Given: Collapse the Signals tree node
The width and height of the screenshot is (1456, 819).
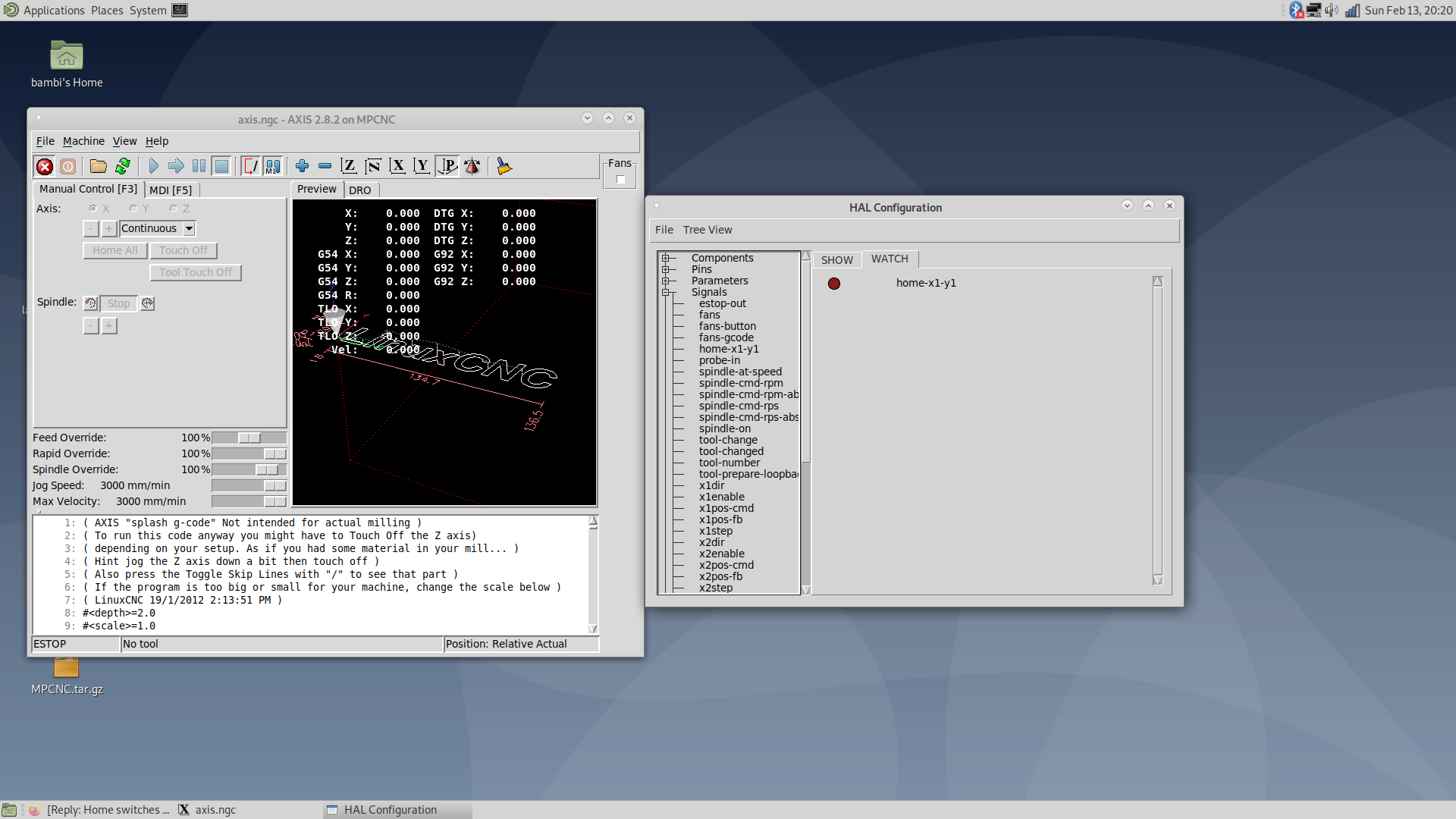Looking at the screenshot, I should [x=665, y=292].
